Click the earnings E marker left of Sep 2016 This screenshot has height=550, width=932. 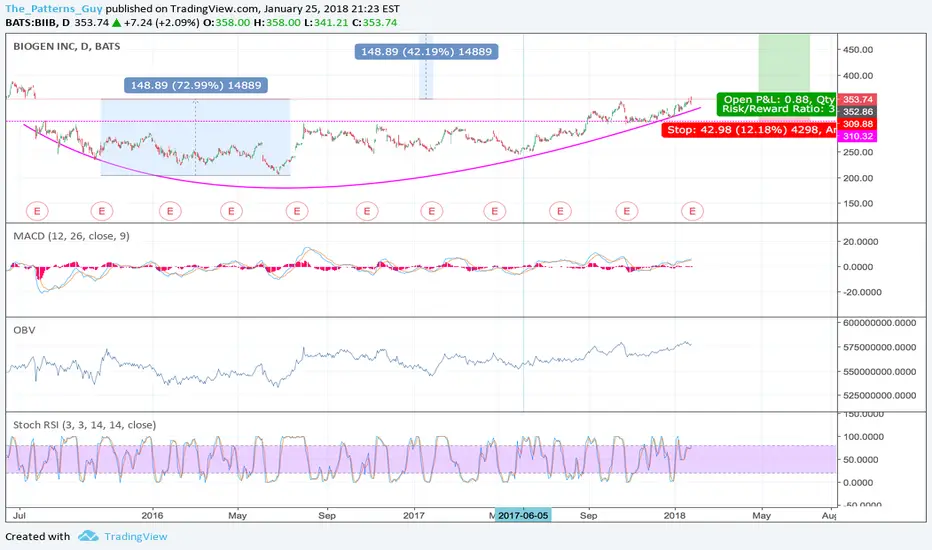[x=297, y=210]
